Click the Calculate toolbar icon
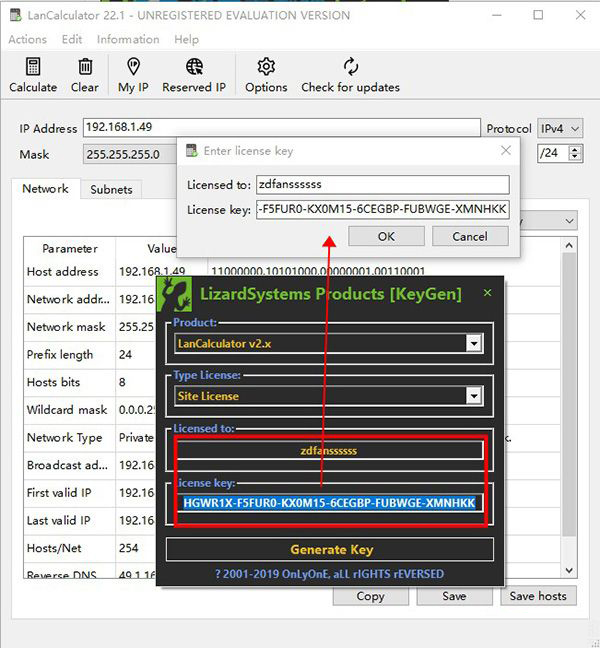The width and height of the screenshot is (600, 648). coord(33,67)
